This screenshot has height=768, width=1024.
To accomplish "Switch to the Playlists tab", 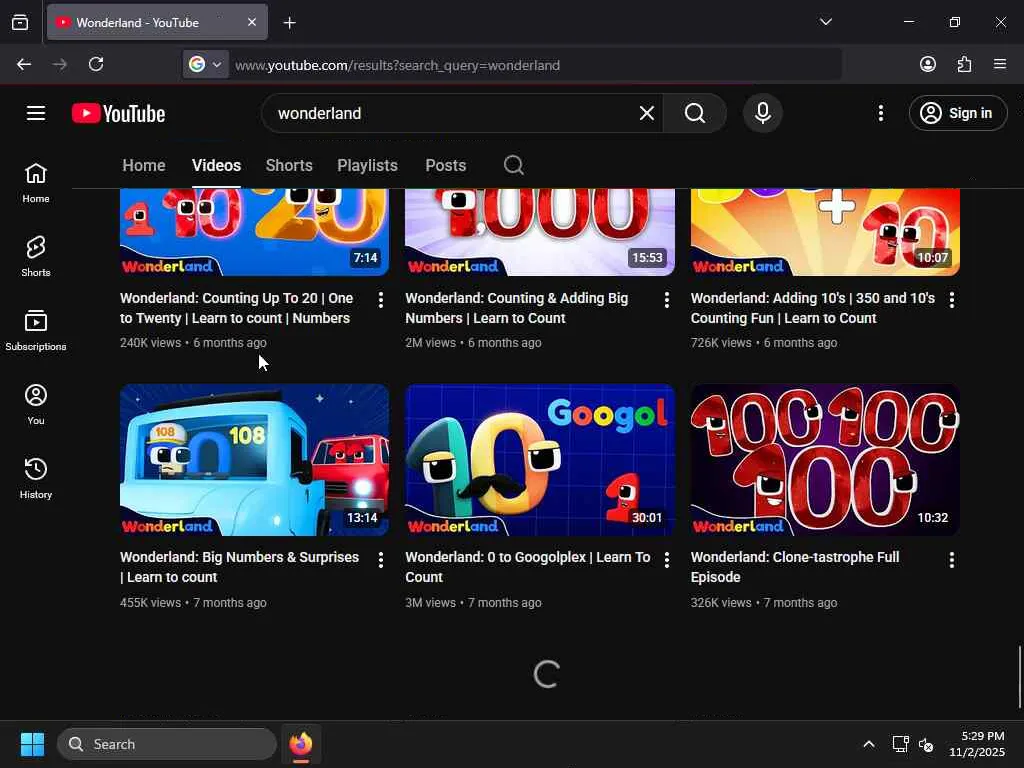I will [367, 165].
